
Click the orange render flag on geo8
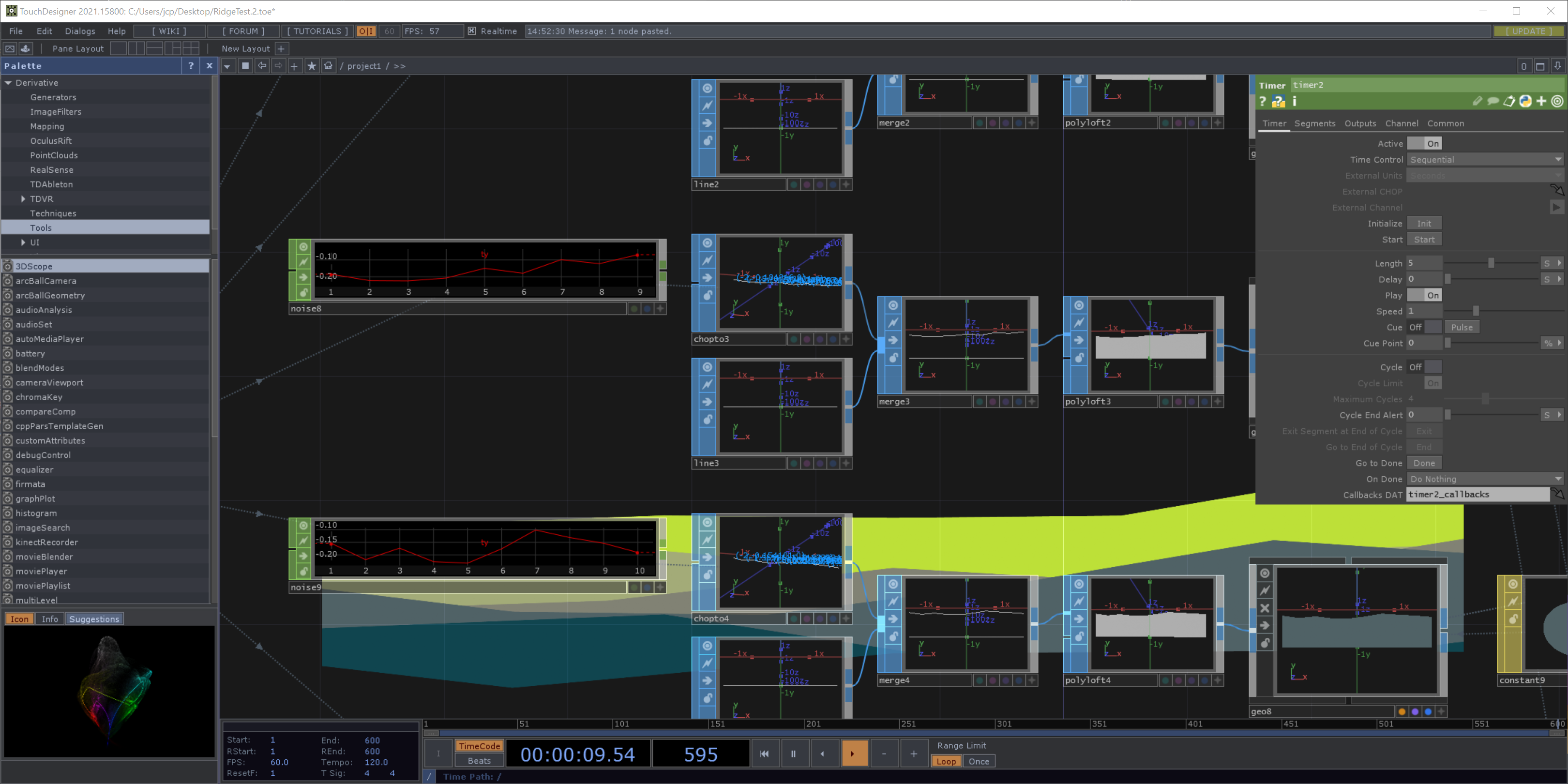(x=1402, y=711)
